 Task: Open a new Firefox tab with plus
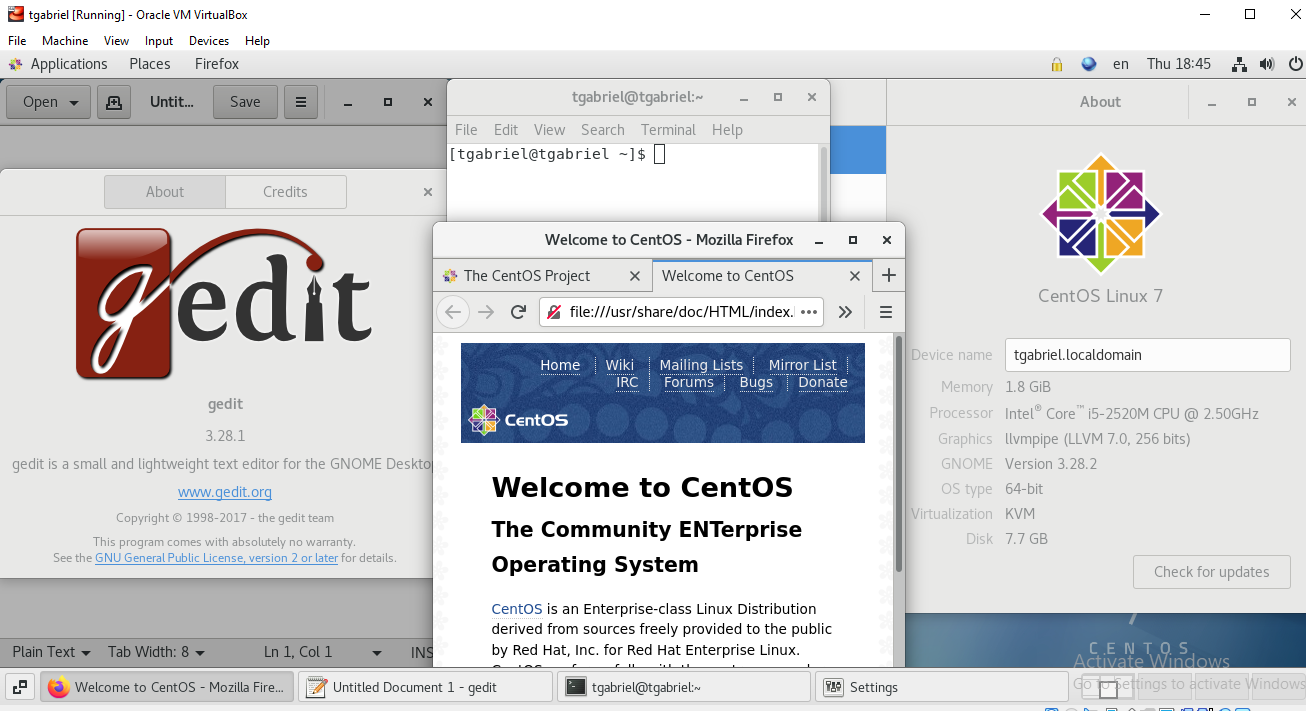pos(888,275)
